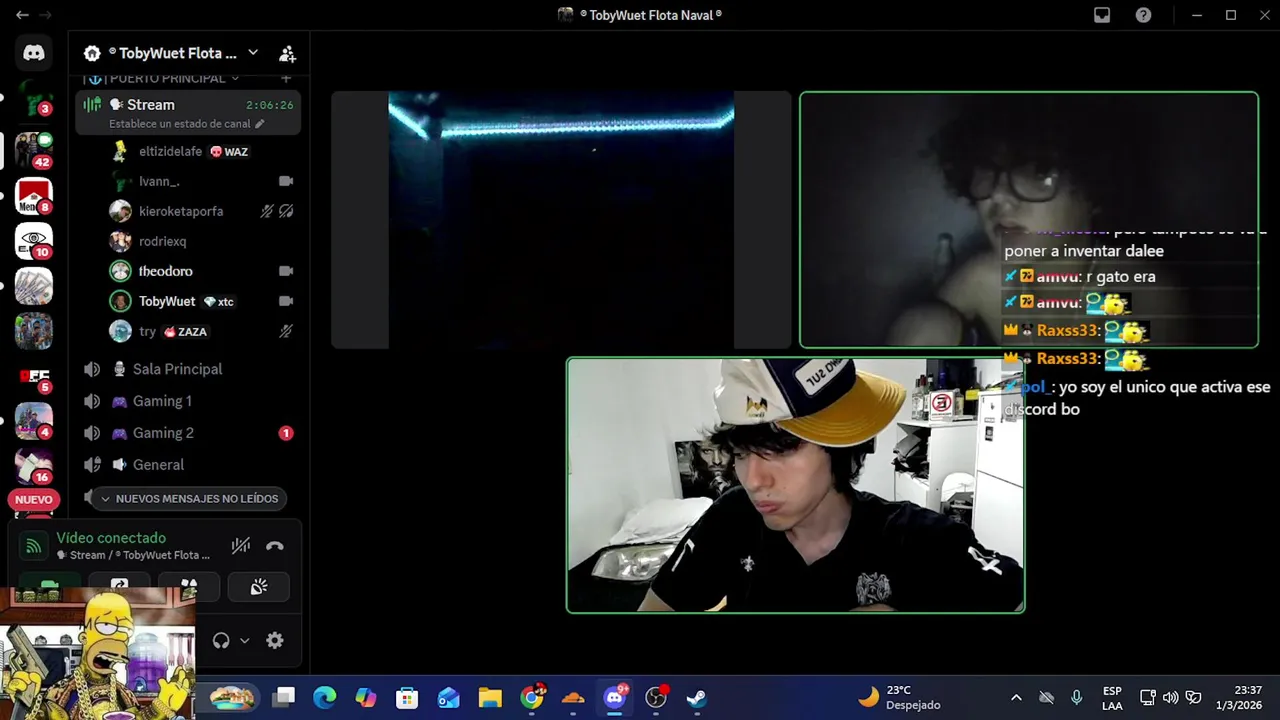The height and width of the screenshot is (720, 1280).
Task: Click the camera icon beside TobyWuet
Action: tap(286, 302)
